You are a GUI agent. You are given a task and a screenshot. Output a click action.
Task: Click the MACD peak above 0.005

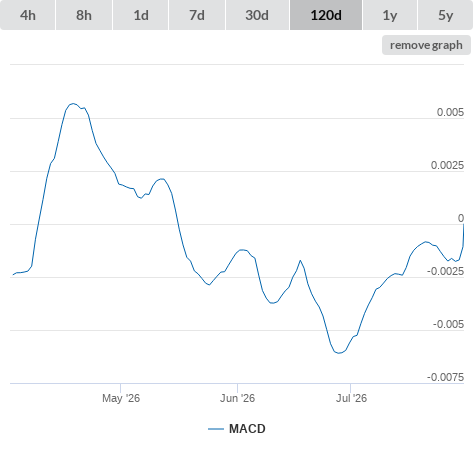click(x=73, y=104)
